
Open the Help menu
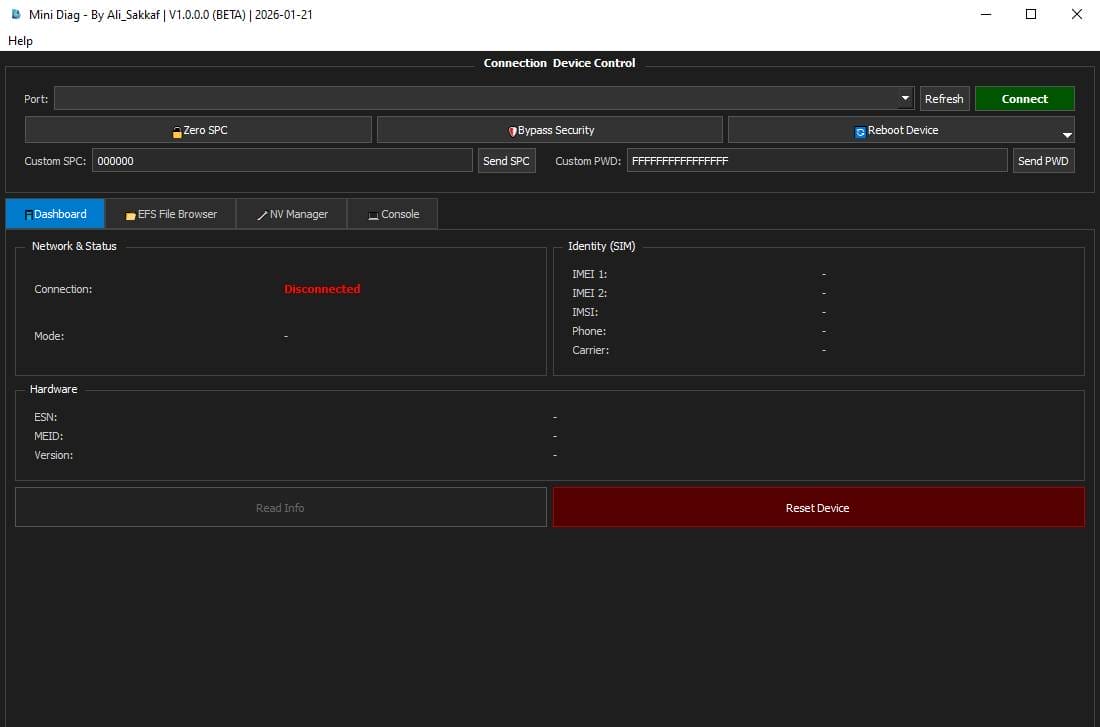[20, 41]
